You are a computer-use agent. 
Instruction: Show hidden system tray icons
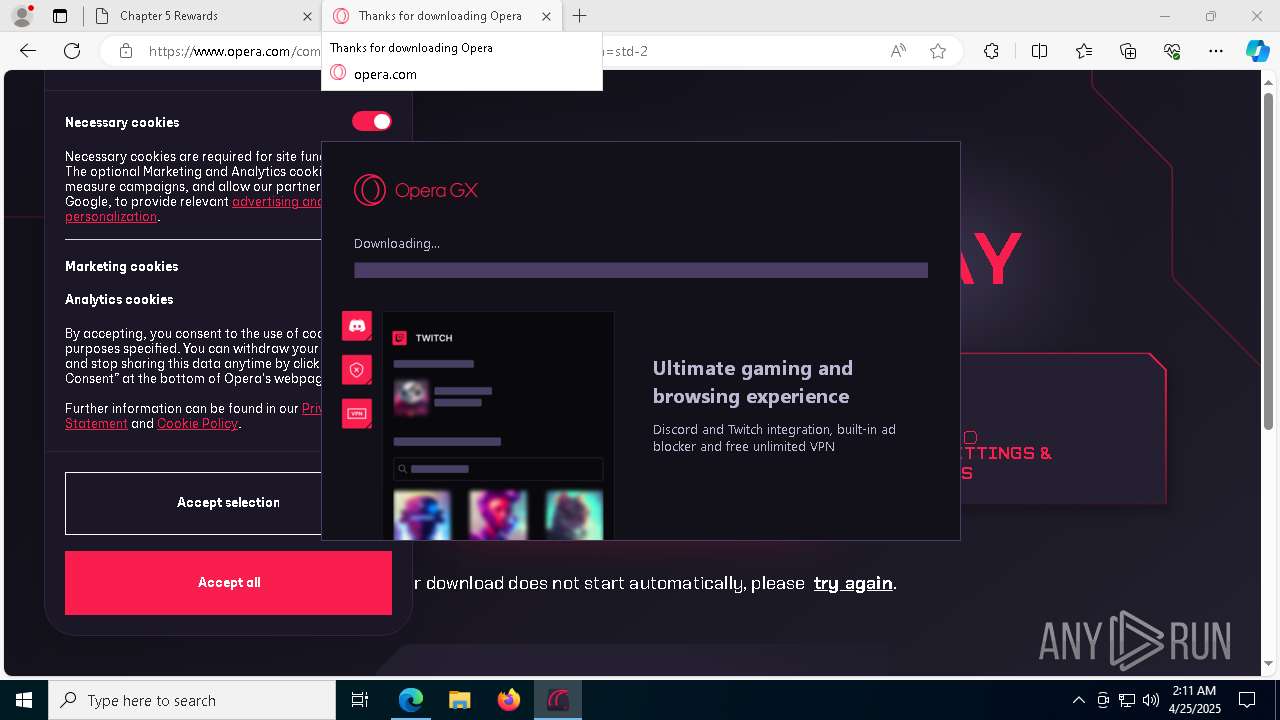point(1078,700)
